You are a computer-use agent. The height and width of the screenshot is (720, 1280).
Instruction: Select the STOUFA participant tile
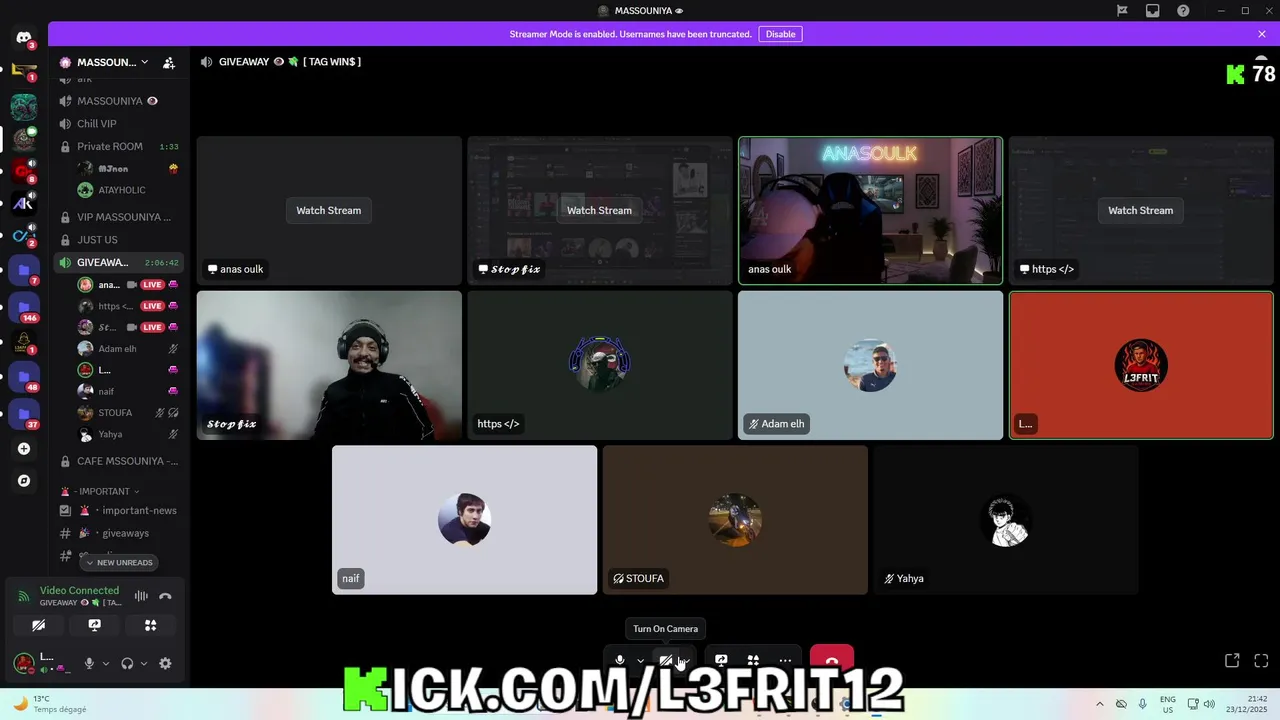[735, 520]
